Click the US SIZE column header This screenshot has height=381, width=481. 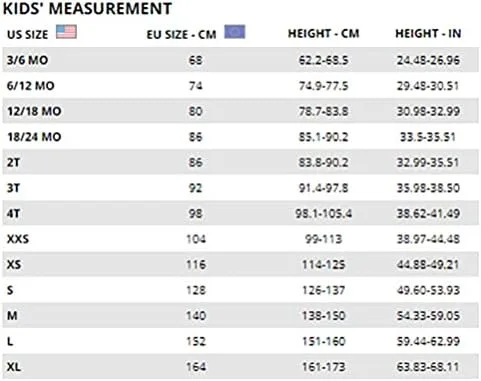click(28, 34)
